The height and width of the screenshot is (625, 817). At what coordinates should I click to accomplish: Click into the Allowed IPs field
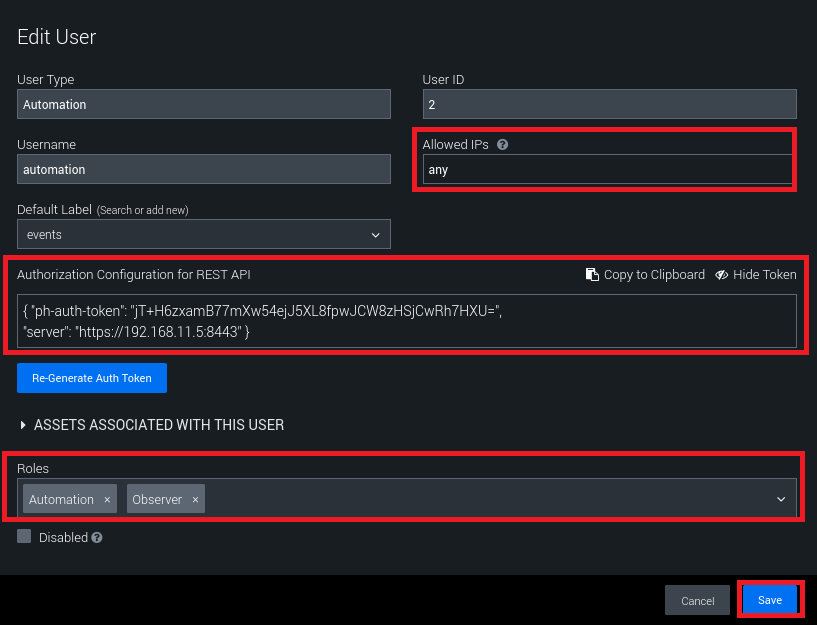coord(608,170)
